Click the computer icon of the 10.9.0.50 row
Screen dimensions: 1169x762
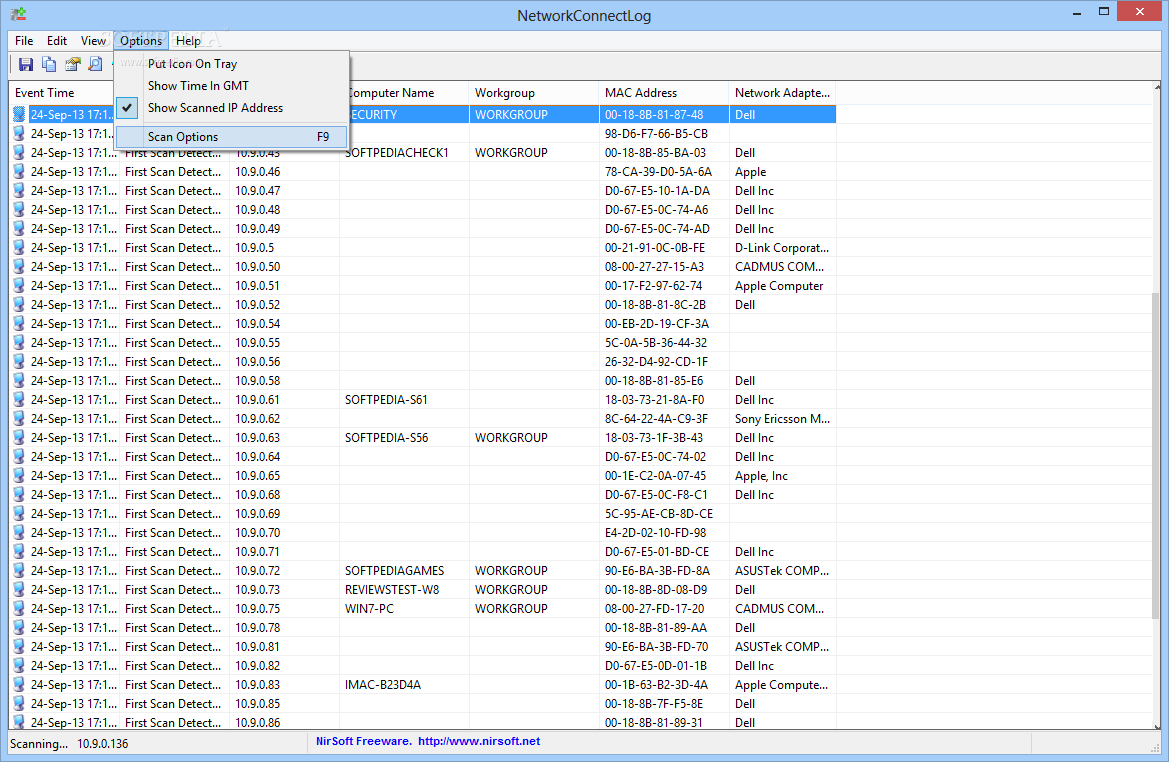[x=19, y=267]
